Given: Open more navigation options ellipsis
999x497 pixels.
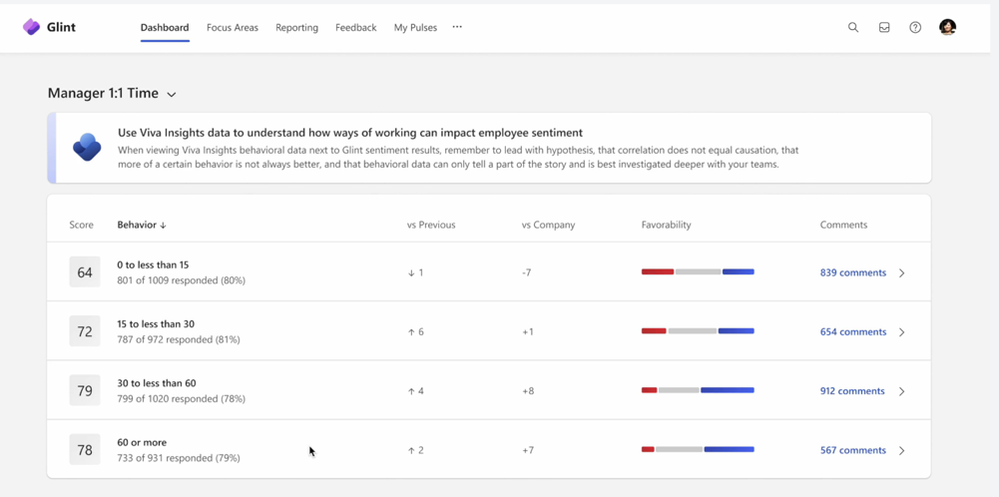Looking at the screenshot, I should coord(457,27).
